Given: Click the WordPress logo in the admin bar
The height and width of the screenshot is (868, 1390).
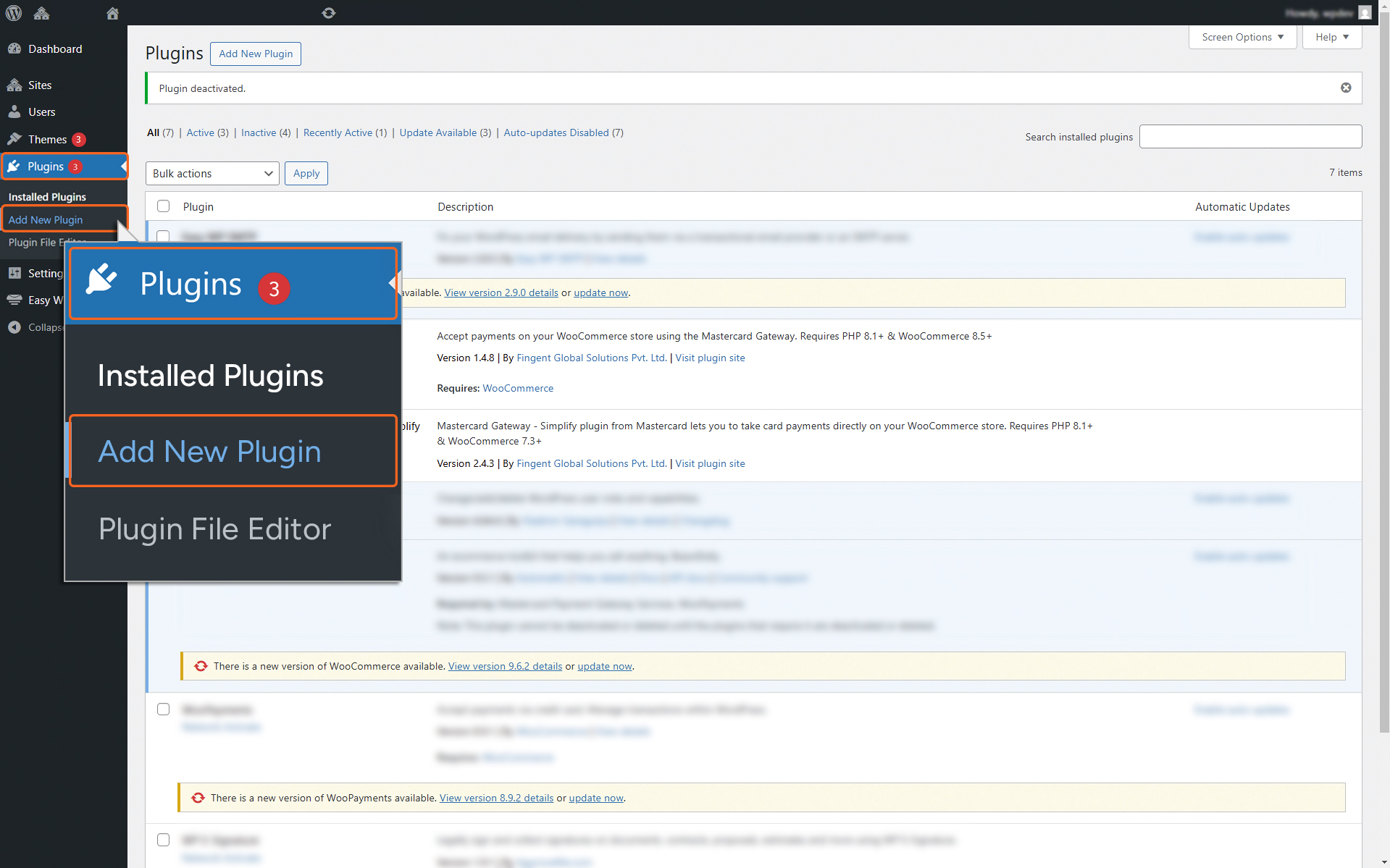Looking at the screenshot, I should click(x=14, y=13).
